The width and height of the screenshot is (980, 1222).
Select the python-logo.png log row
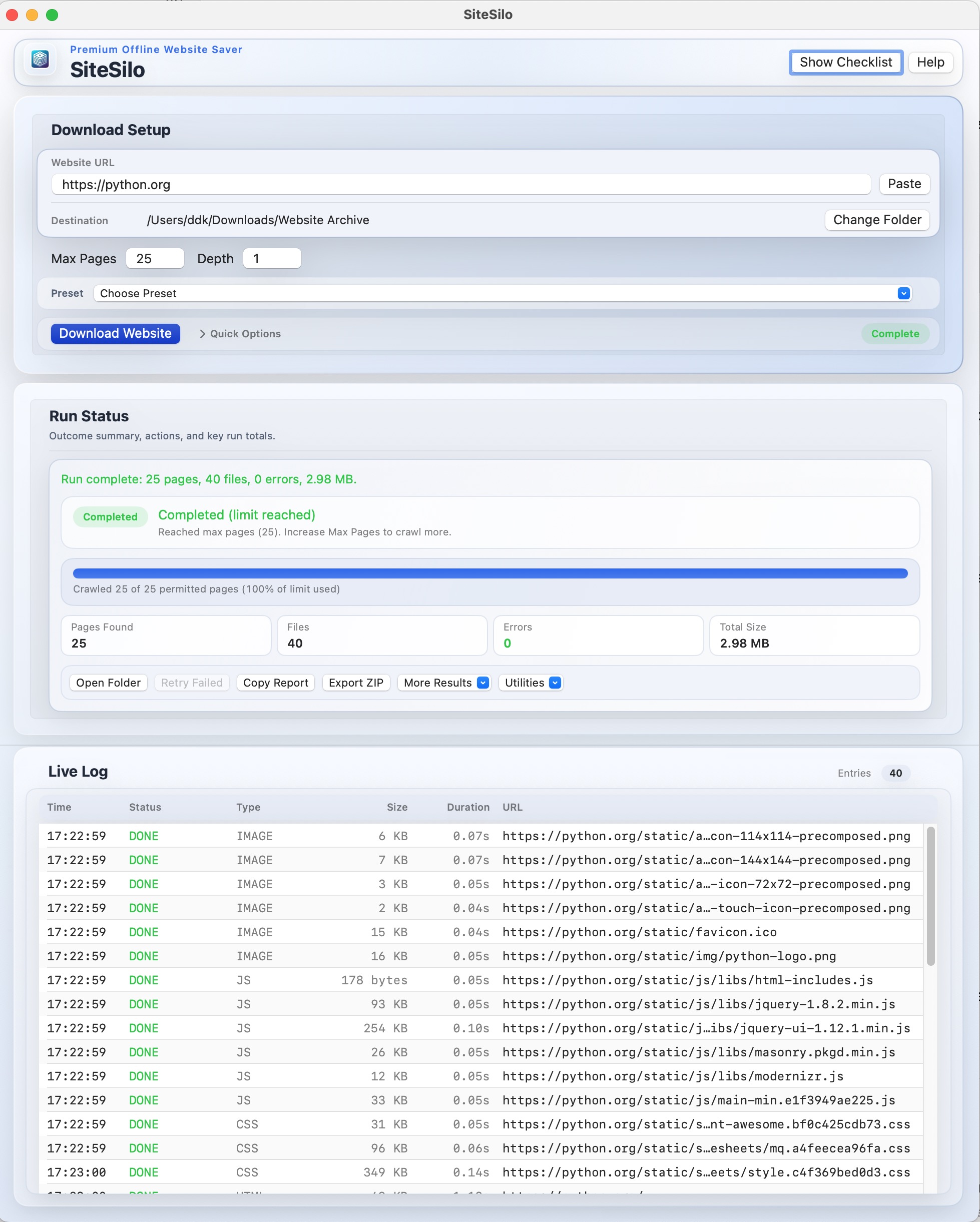coord(480,956)
